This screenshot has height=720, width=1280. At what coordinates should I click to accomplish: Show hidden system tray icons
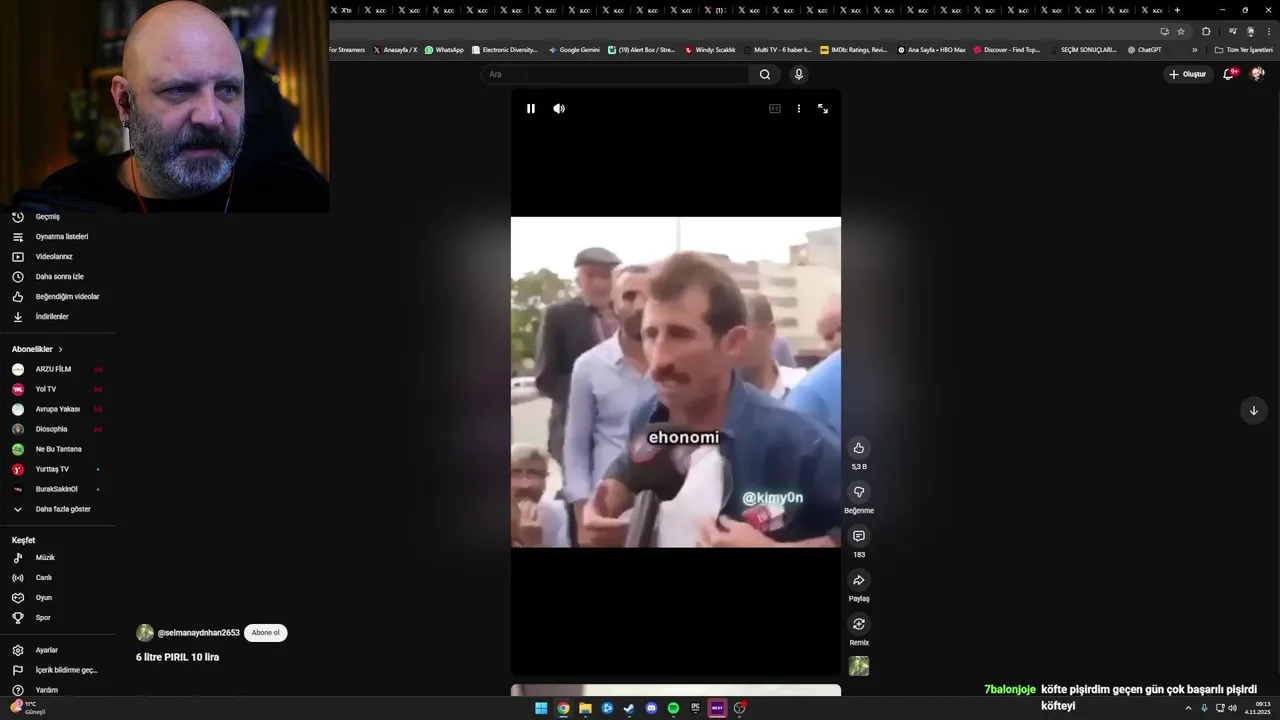1188,708
